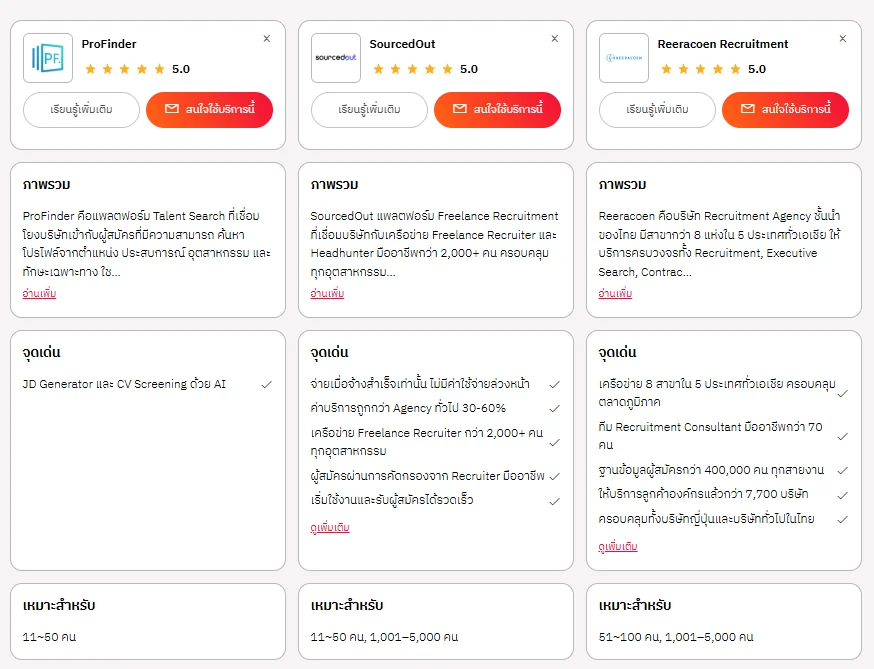
Task: Click "51~100 คน, 1,001–5,000 คน" under Reeracoen
Action: (676, 637)
